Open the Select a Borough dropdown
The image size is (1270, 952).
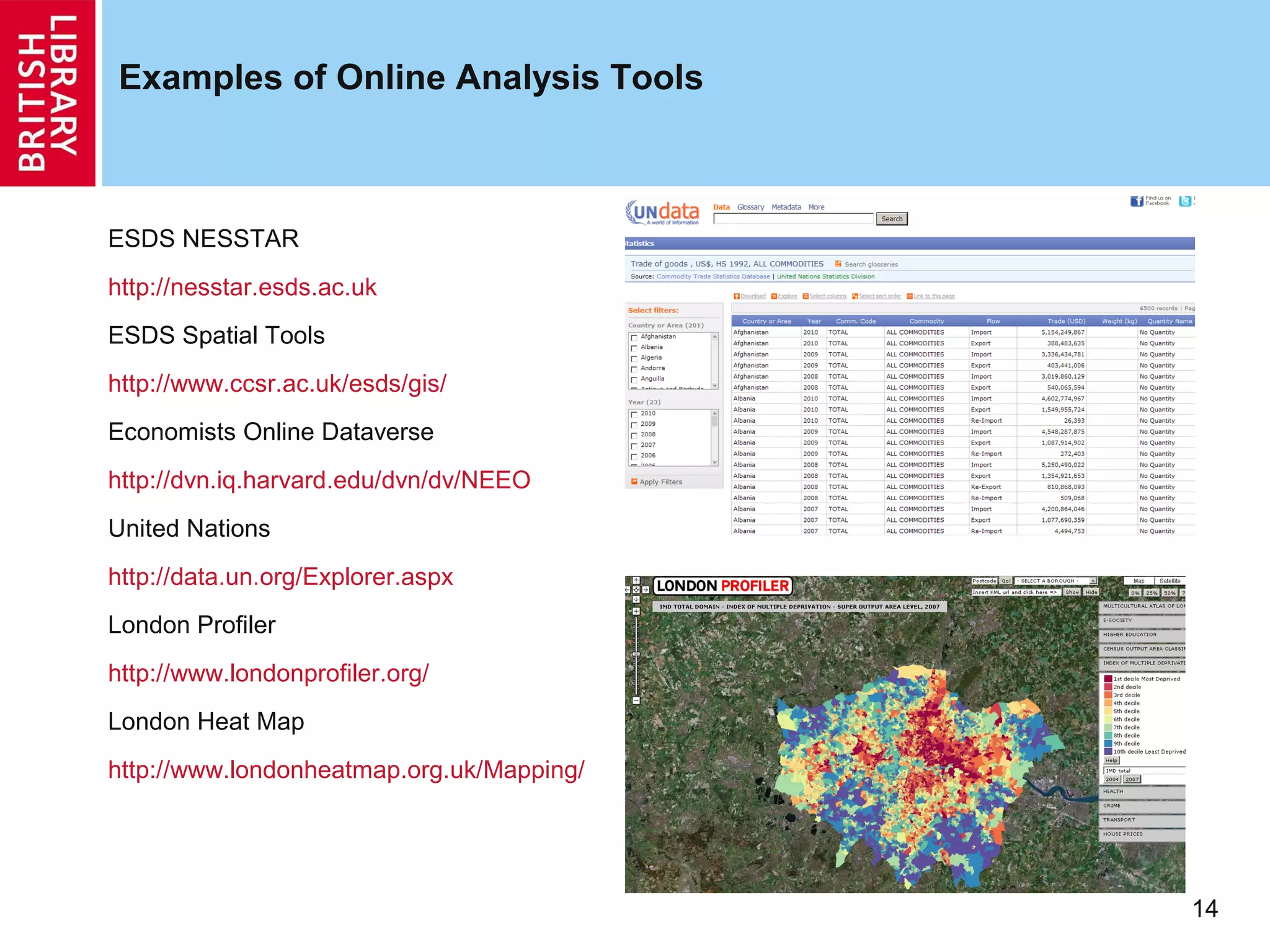pyautogui.click(x=1056, y=581)
